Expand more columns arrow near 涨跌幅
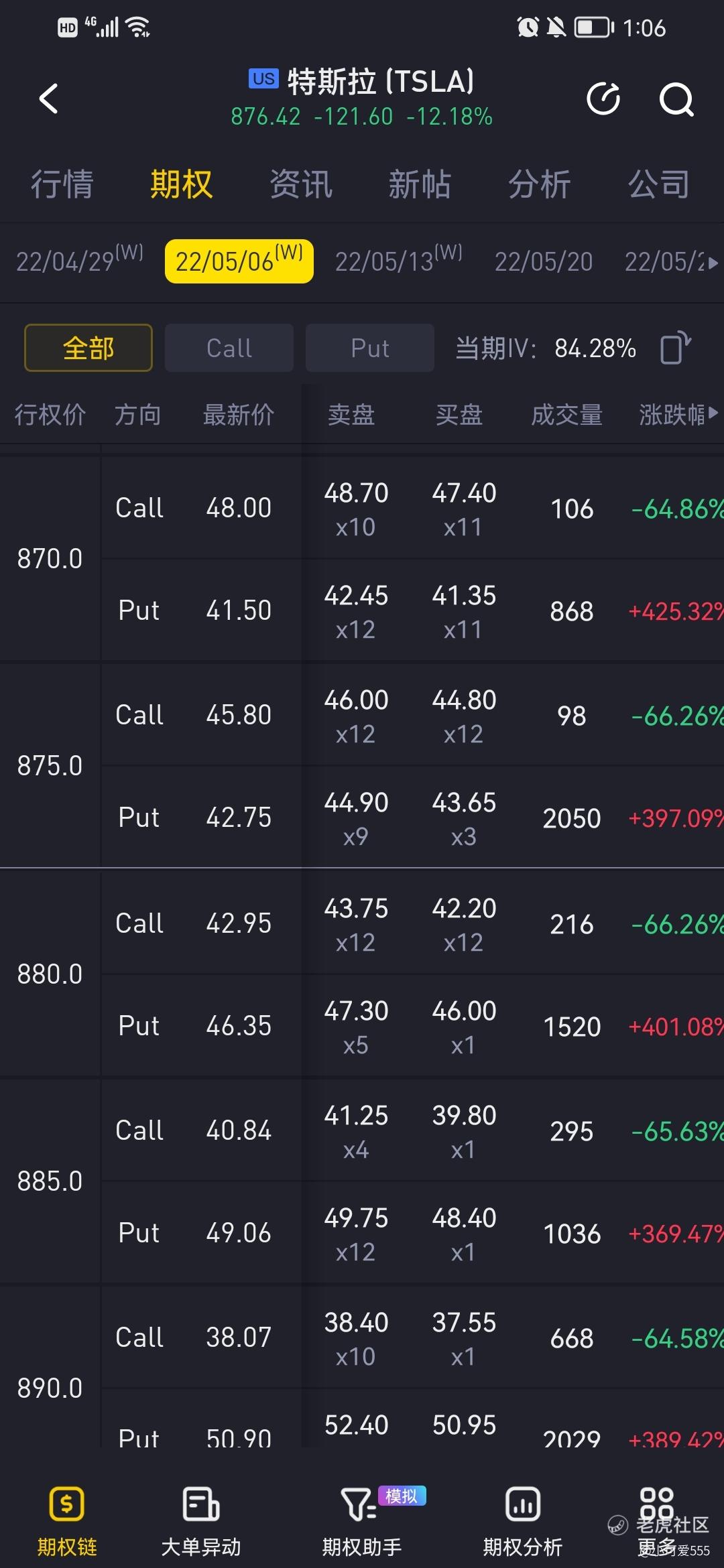The height and width of the screenshot is (1568, 724). [713, 413]
